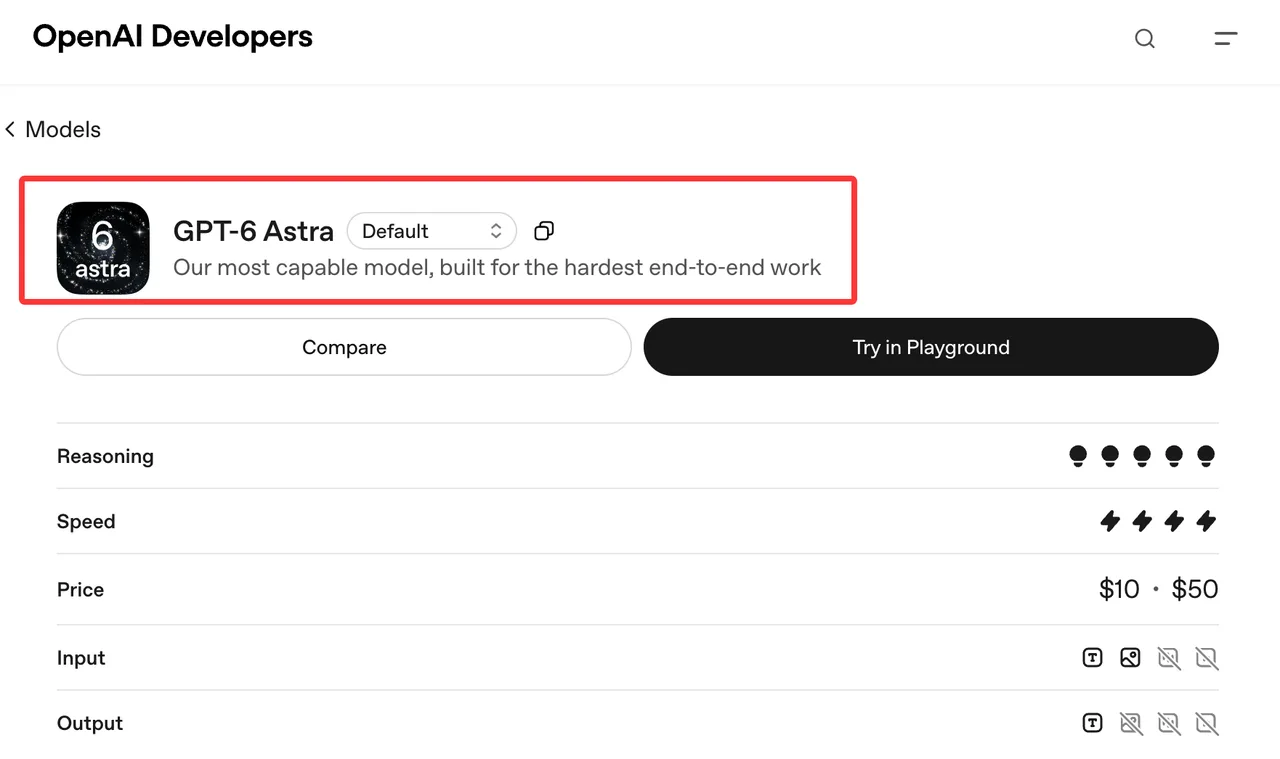The width and height of the screenshot is (1280, 759).
Task: Click Try in Playground button
Action: (x=931, y=347)
